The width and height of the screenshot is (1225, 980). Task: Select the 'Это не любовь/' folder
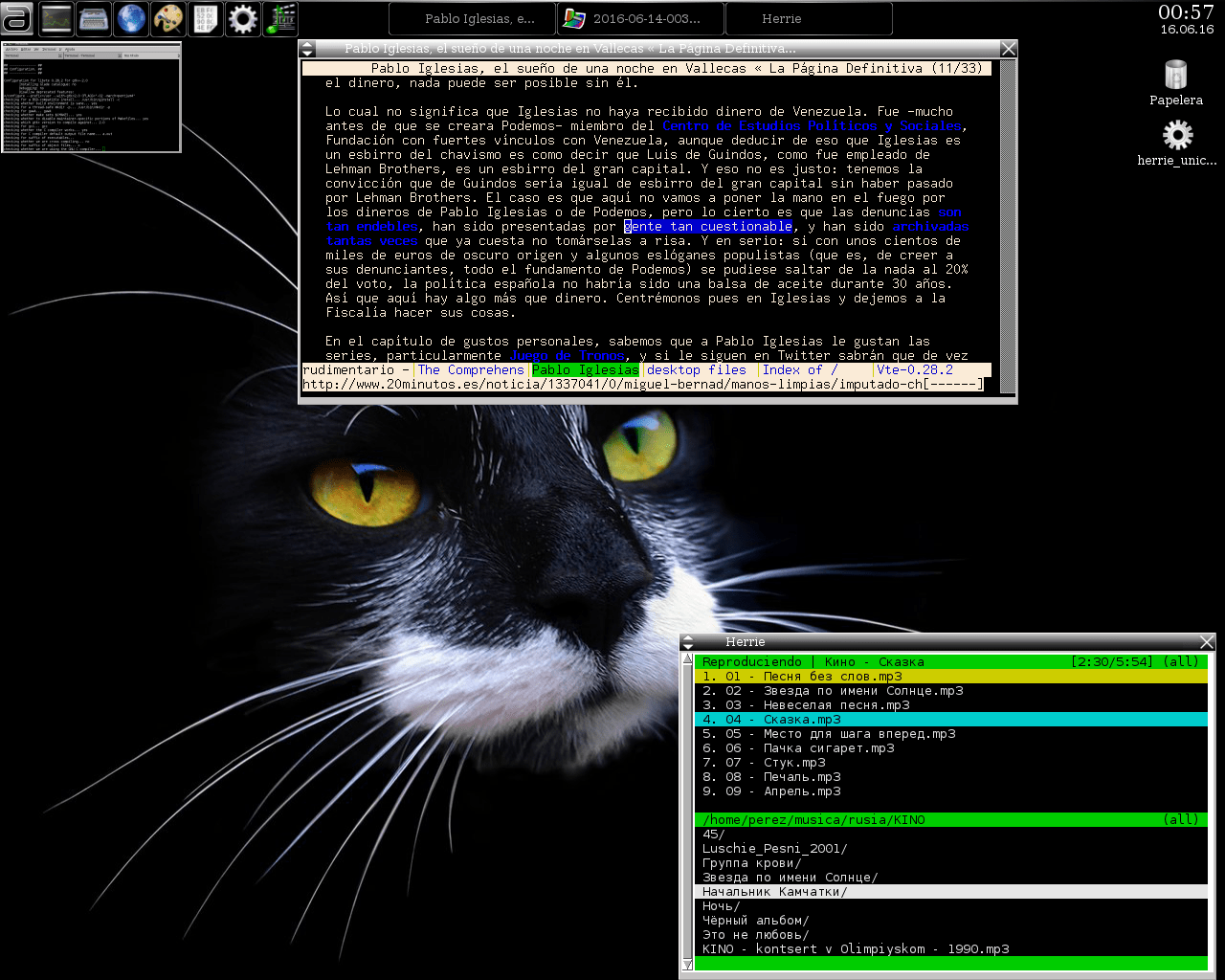pyautogui.click(x=951, y=935)
